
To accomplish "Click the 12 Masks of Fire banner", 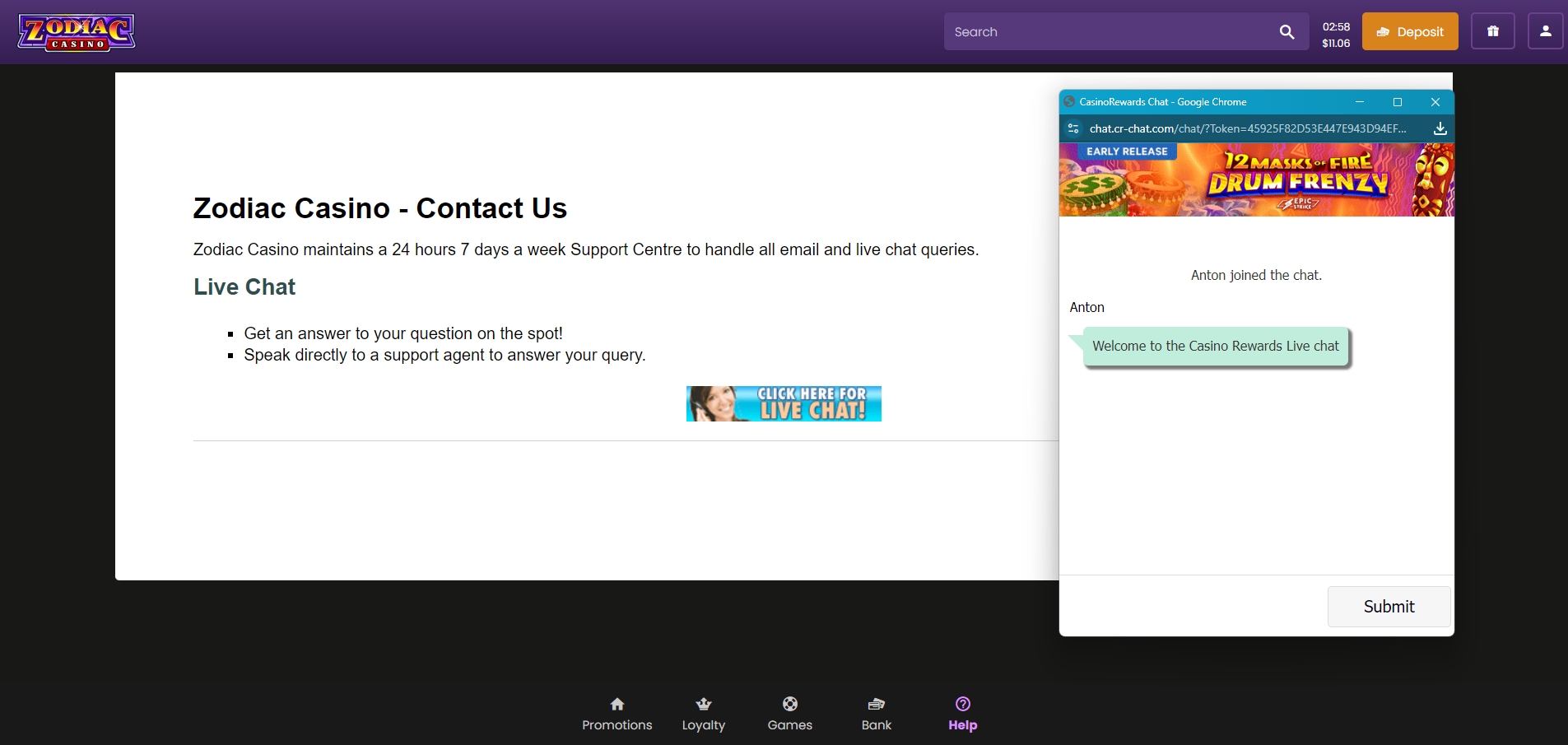I will 1257,180.
